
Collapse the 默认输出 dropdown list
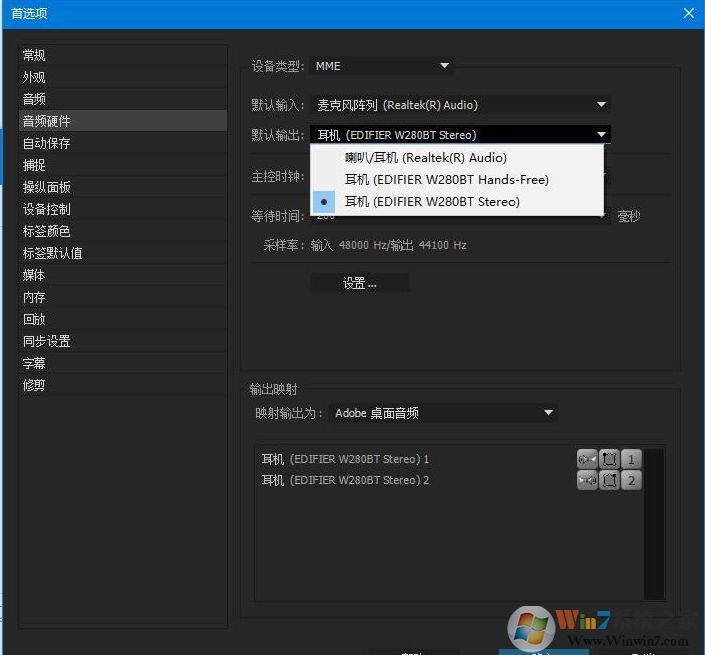(460, 134)
